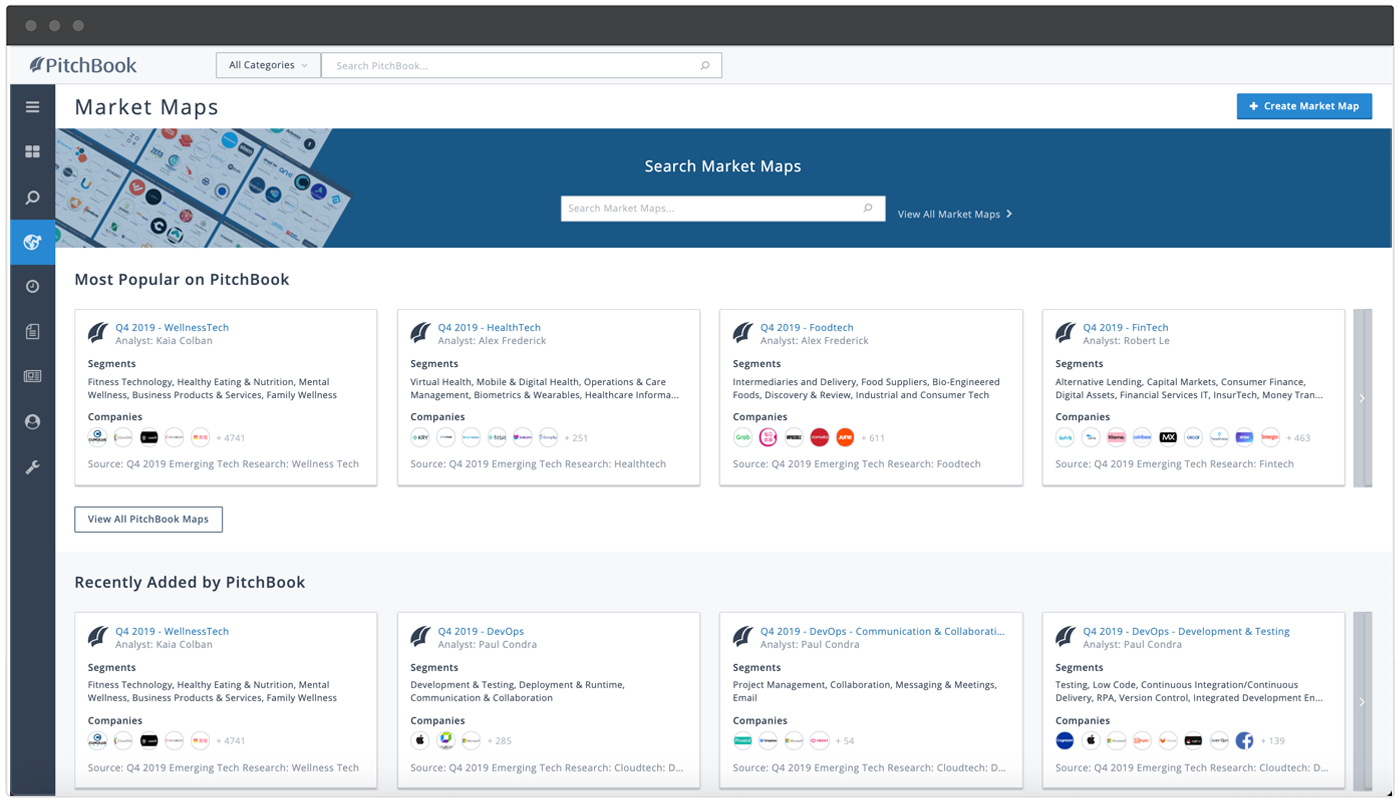Image resolution: width=1400 pixels, height=803 pixels.
Task: Click Source: Q4 2019 Emerging Tech Research: Foodtech
Action: coord(857,464)
